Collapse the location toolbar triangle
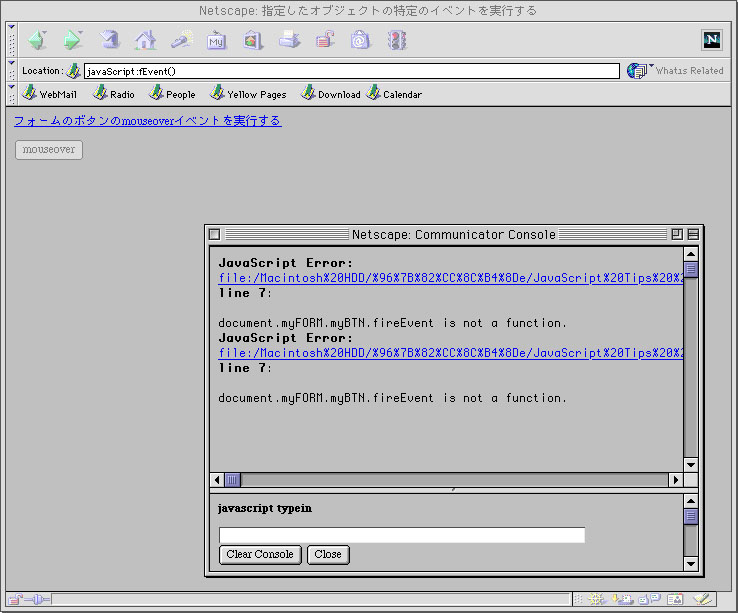738x613 pixels. pos(12,63)
